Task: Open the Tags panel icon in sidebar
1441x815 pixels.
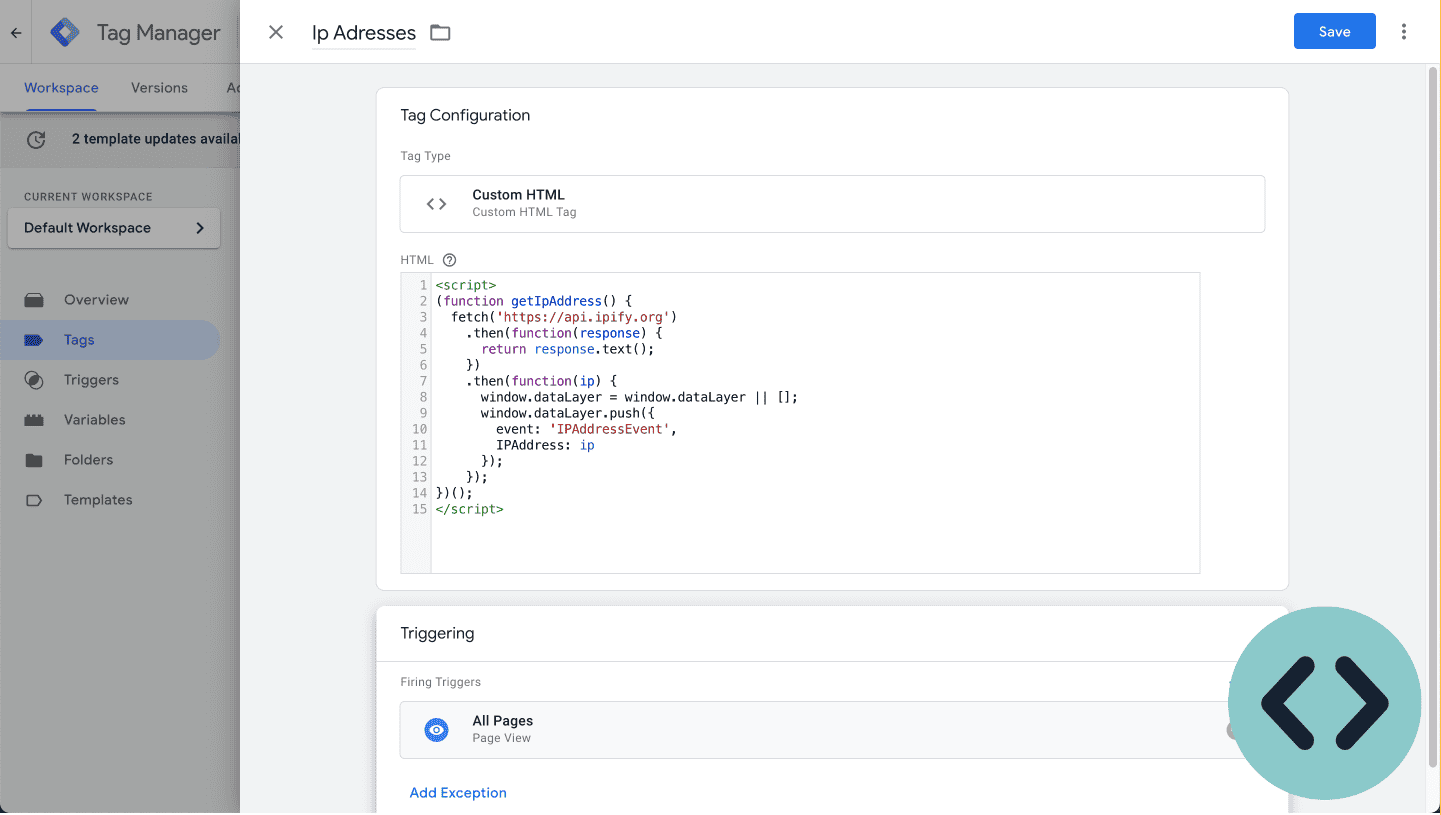Action: coord(35,340)
